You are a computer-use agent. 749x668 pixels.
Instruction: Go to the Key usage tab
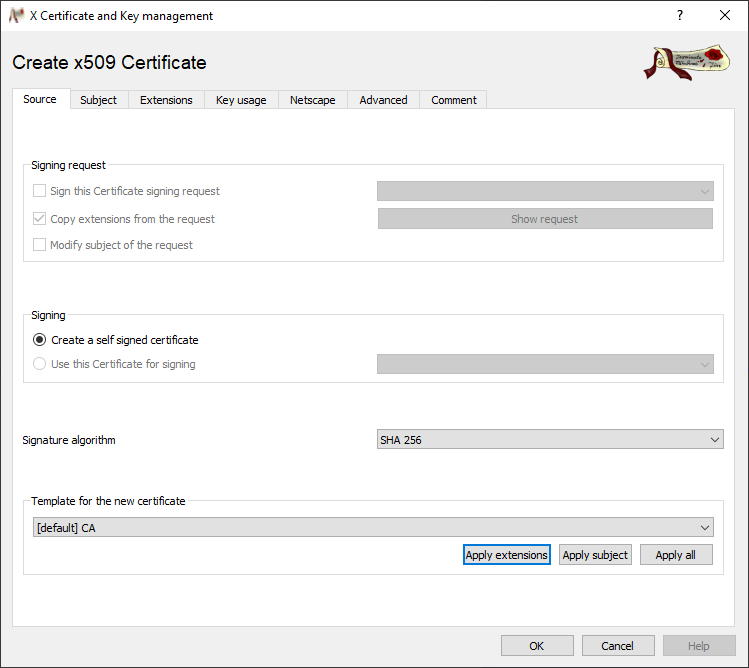click(x=241, y=100)
